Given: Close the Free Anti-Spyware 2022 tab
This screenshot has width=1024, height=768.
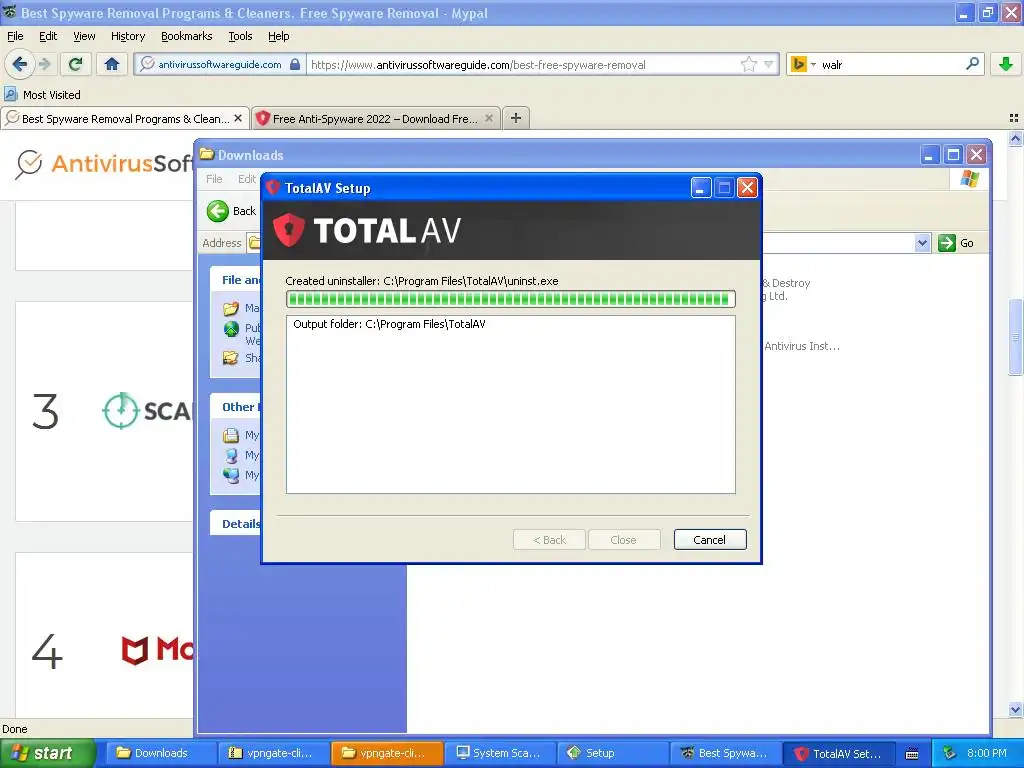Looking at the screenshot, I should (488, 118).
